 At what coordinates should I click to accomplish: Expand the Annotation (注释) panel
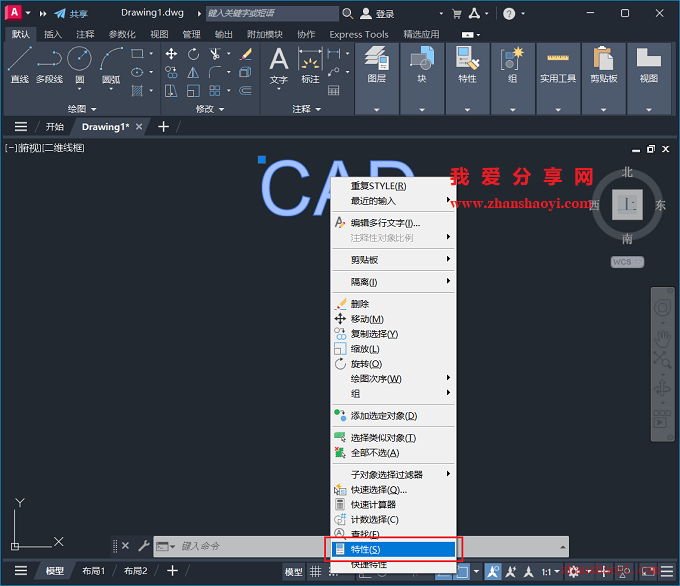tap(307, 109)
